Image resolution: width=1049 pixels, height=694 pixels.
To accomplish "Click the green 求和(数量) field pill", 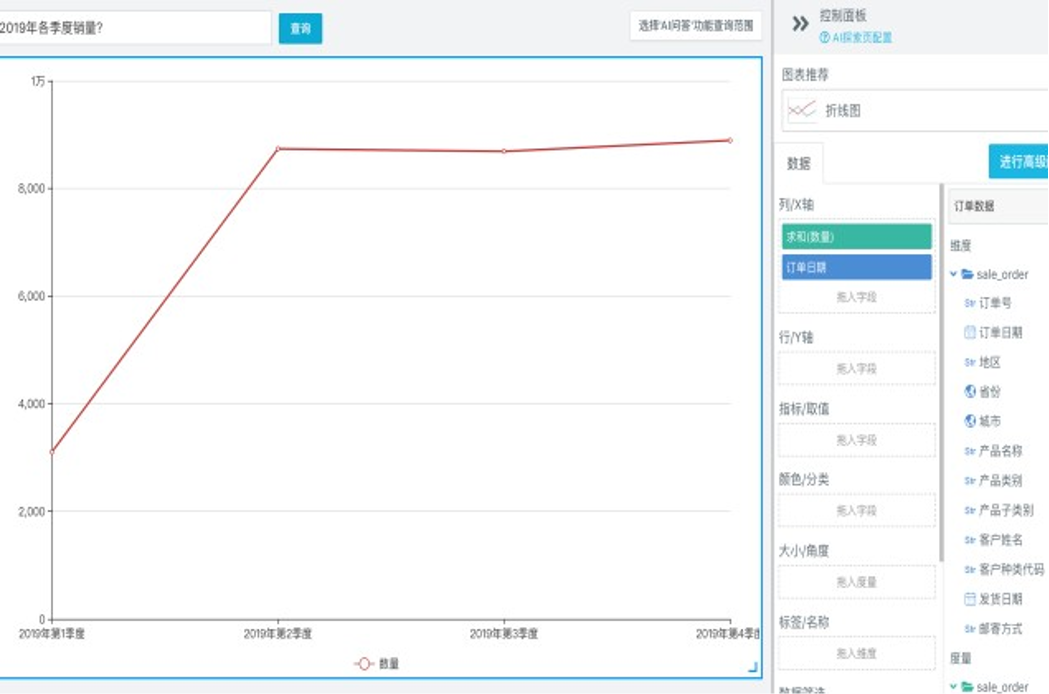I will tap(856, 237).
